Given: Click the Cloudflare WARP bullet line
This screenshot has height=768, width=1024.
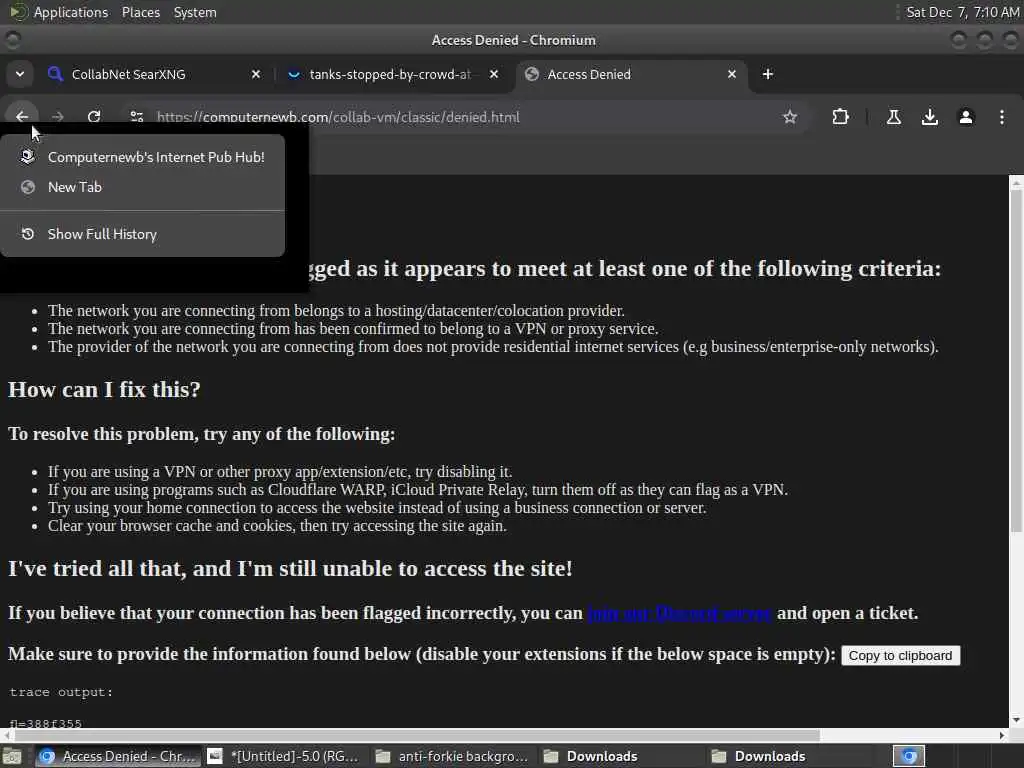Looking at the screenshot, I should point(417,490).
